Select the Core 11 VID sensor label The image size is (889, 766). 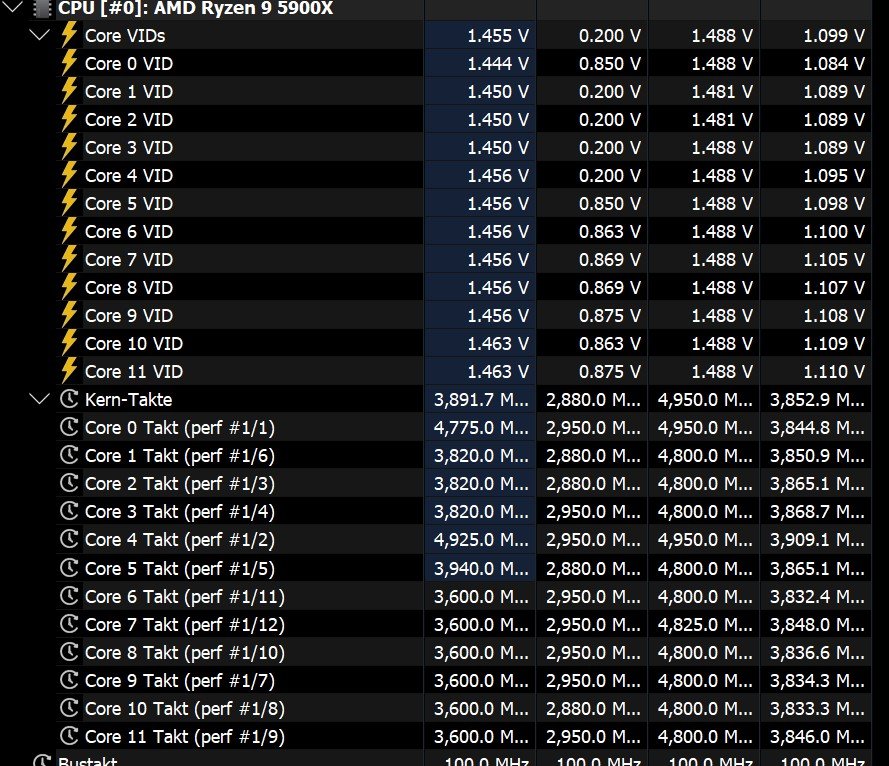tap(134, 371)
